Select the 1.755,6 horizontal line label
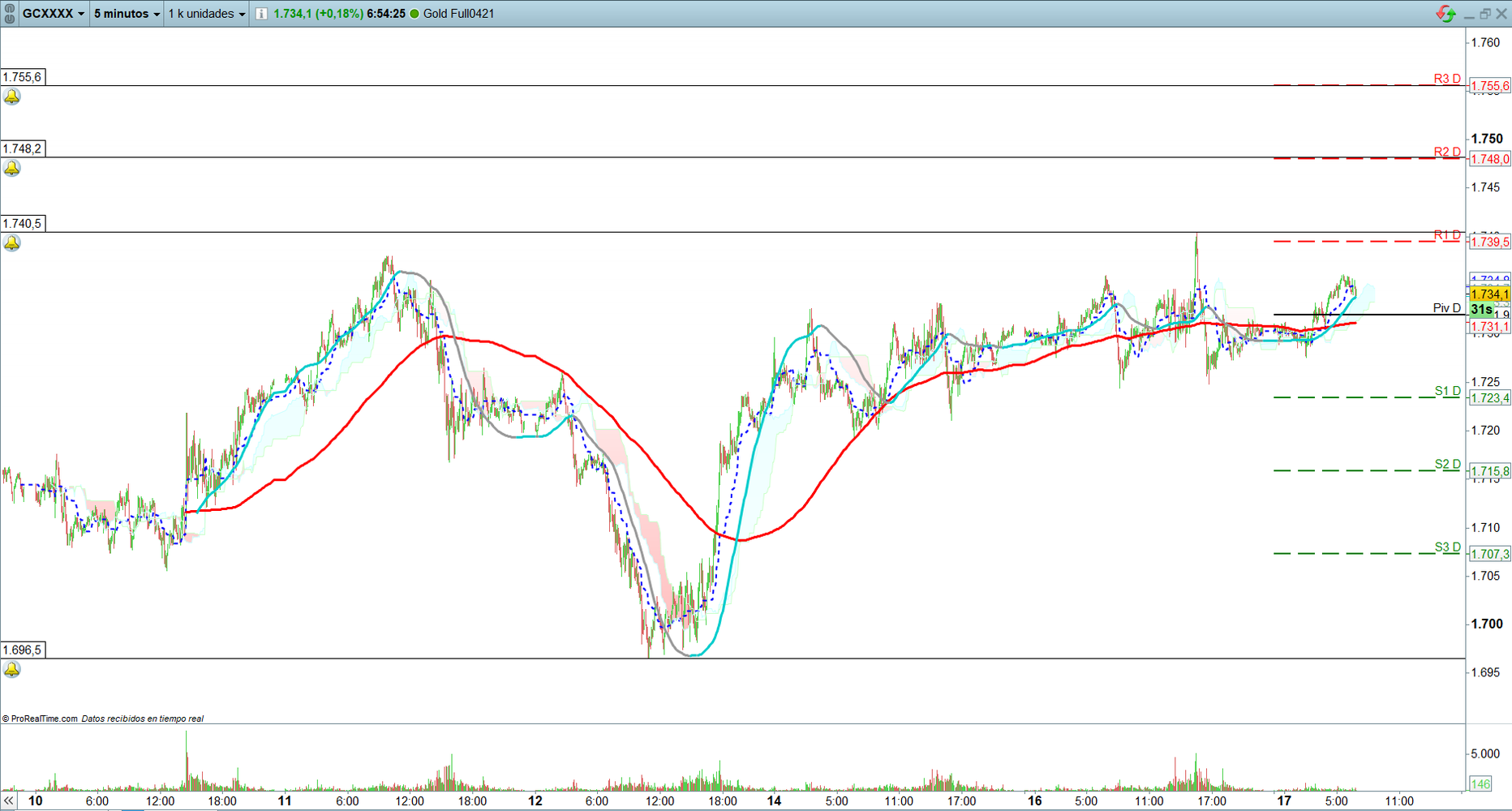The width and height of the screenshot is (1512, 811). coord(23,77)
